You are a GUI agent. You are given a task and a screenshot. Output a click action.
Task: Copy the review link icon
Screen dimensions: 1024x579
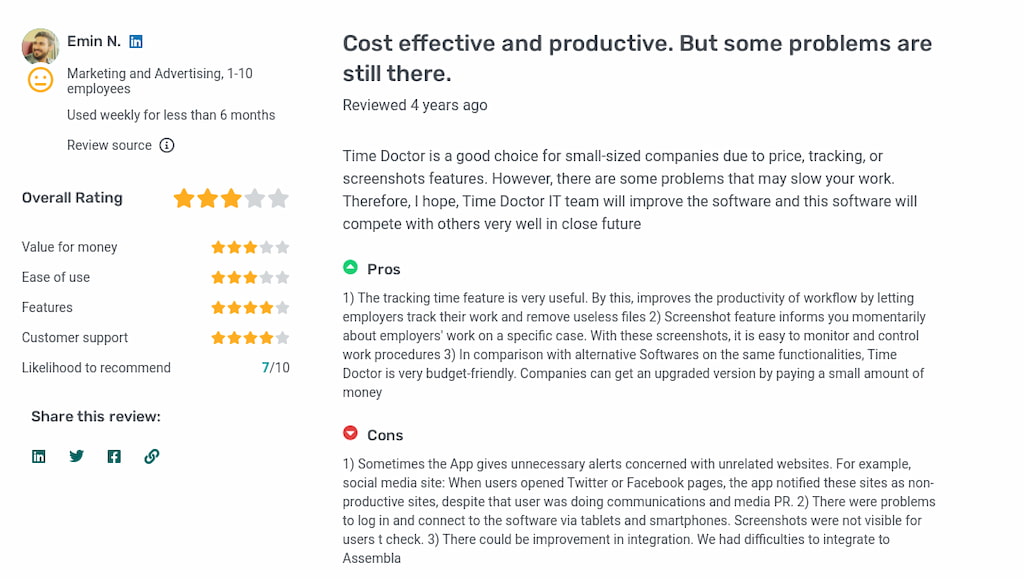[151, 456]
